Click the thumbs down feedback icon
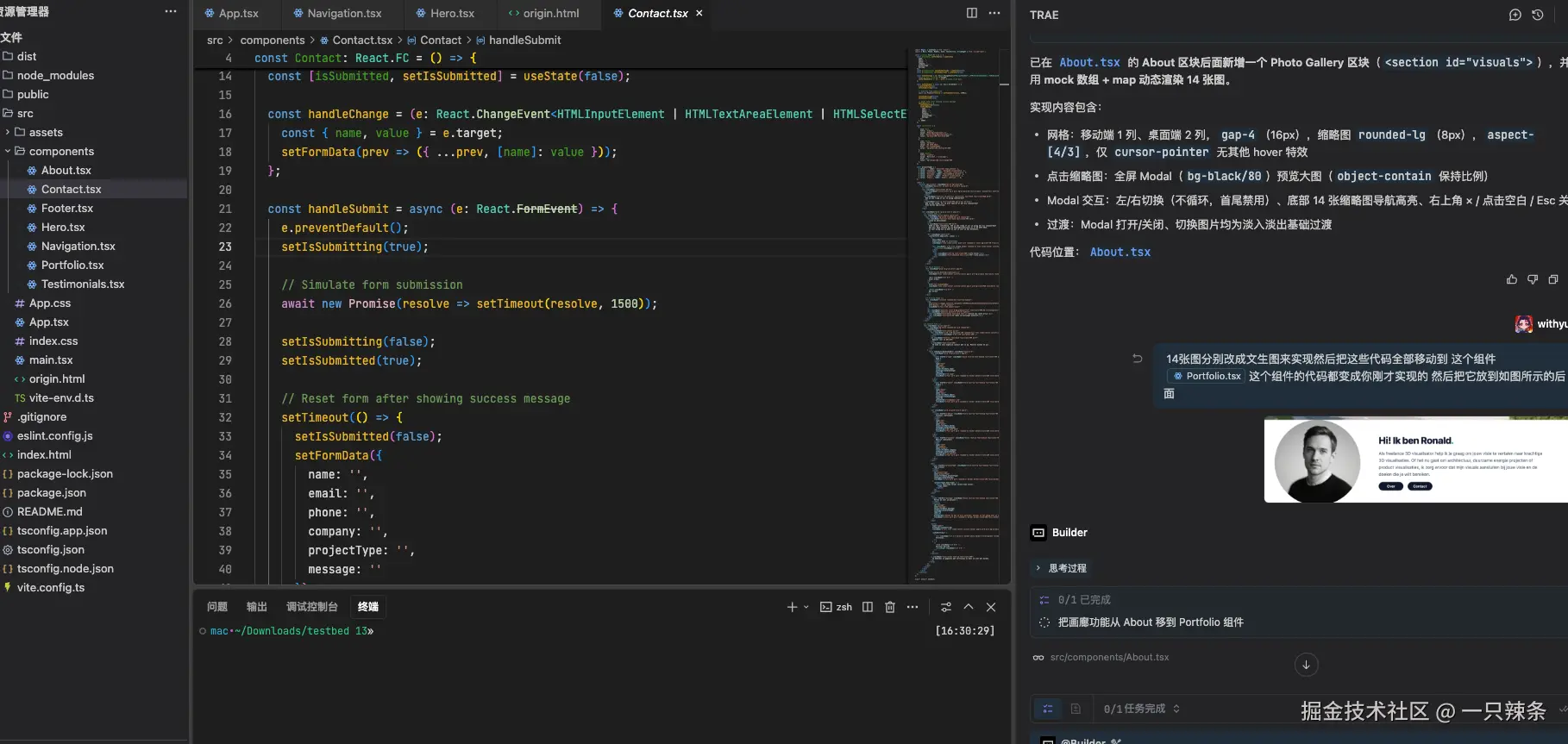This screenshot has height=744, width=1568. tap(1532, 279)
